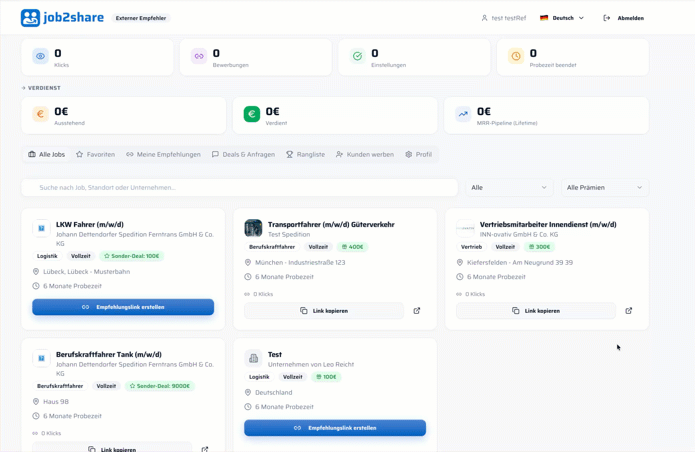
Task: Click the Abmelden logout button
Action: point(624,18)
